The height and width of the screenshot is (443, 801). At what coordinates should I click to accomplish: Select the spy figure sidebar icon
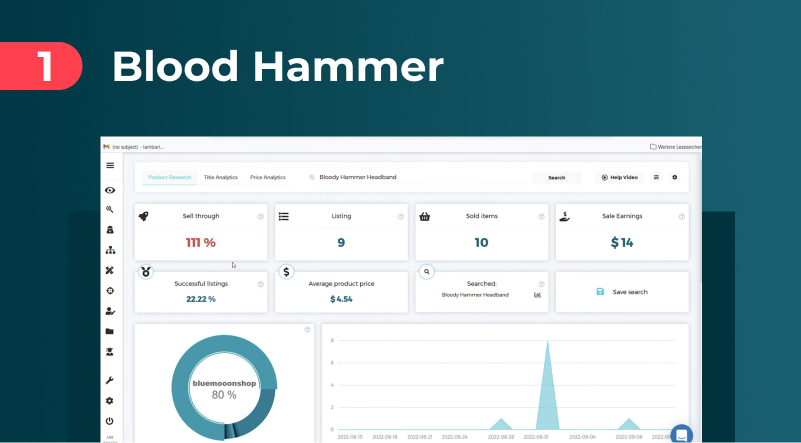110,230
